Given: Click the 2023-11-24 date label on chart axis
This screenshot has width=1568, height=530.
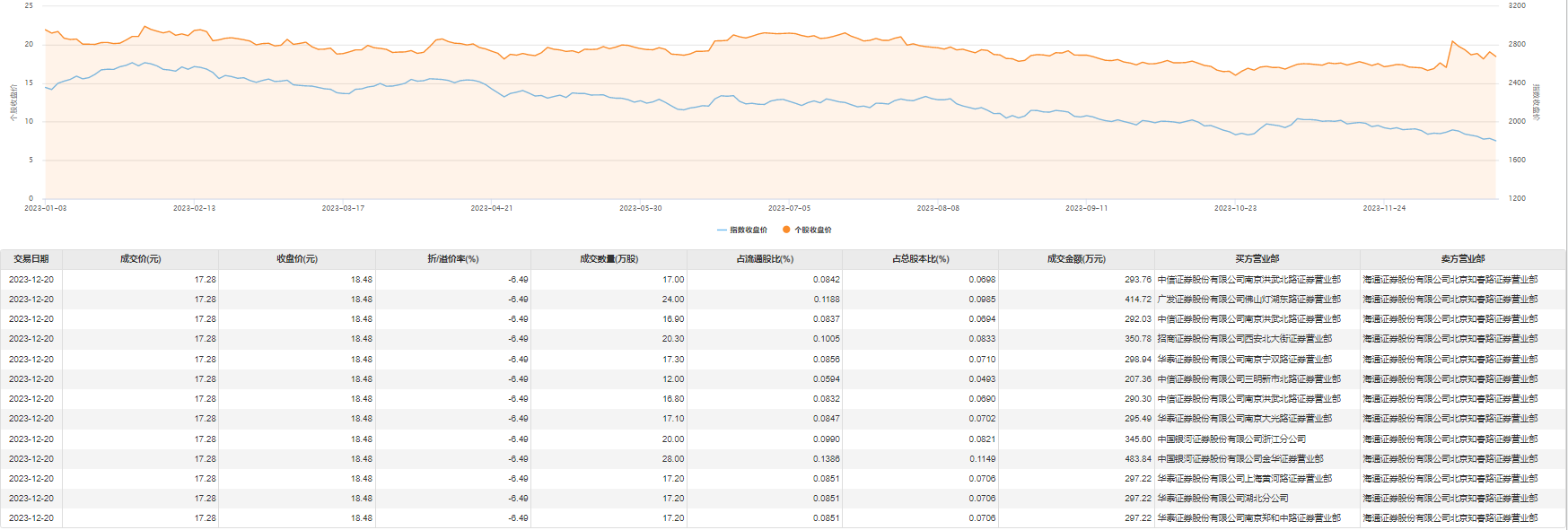Looking at the screenshot, I should (x=1384, y=208).
